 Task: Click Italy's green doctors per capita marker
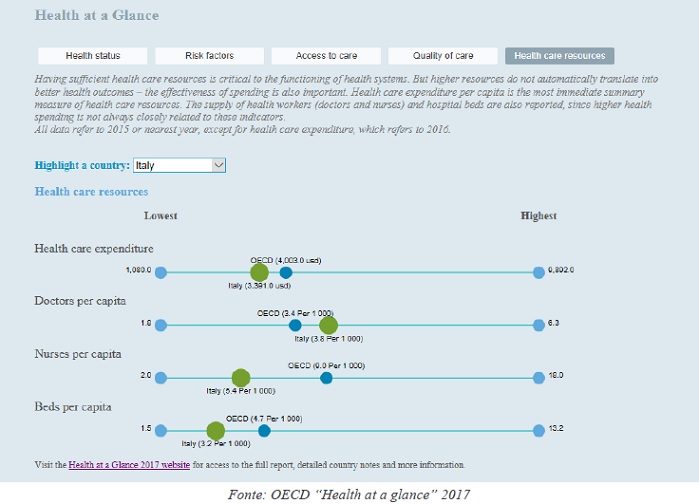coord(328,325)
